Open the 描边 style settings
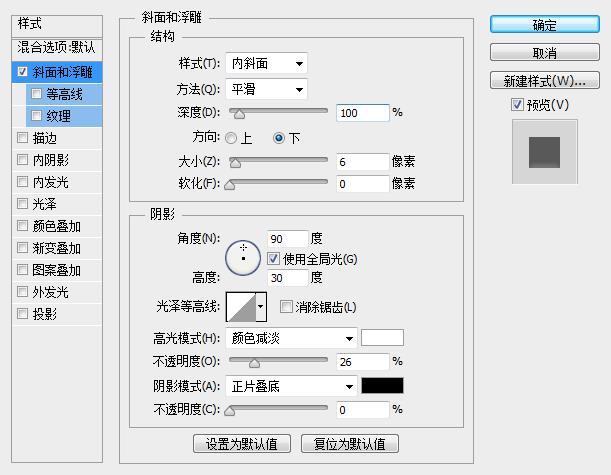The image size is (611, 475). 45,138
